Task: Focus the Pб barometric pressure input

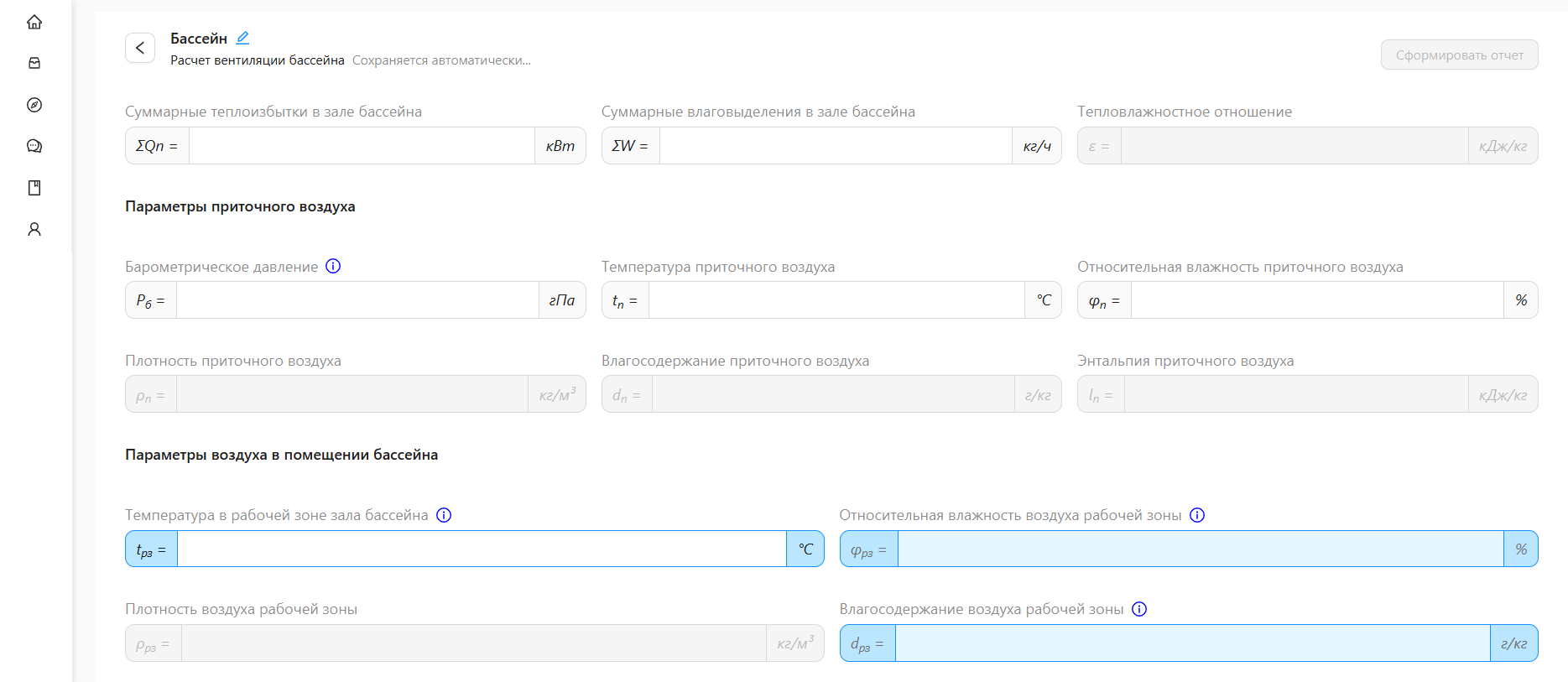Action: pos(357,300)
